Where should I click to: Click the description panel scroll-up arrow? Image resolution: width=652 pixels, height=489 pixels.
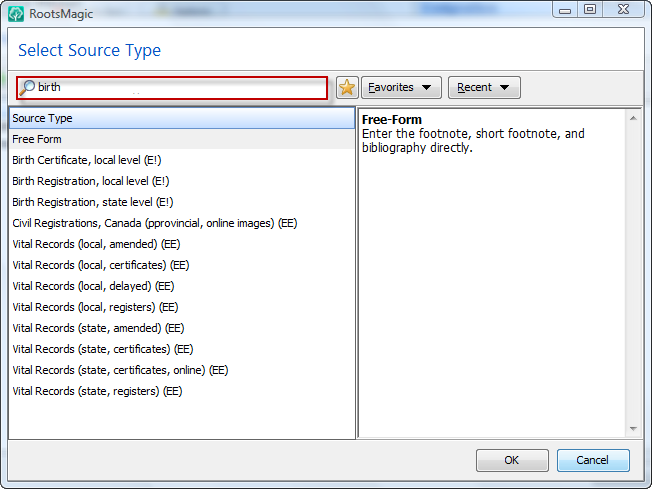633,119
